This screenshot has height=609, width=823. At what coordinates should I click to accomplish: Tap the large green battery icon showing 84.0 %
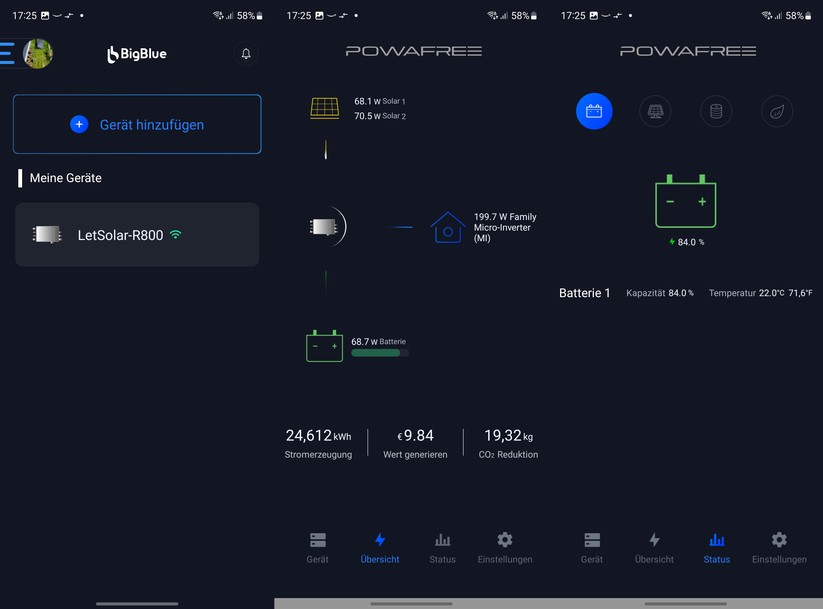686,201
